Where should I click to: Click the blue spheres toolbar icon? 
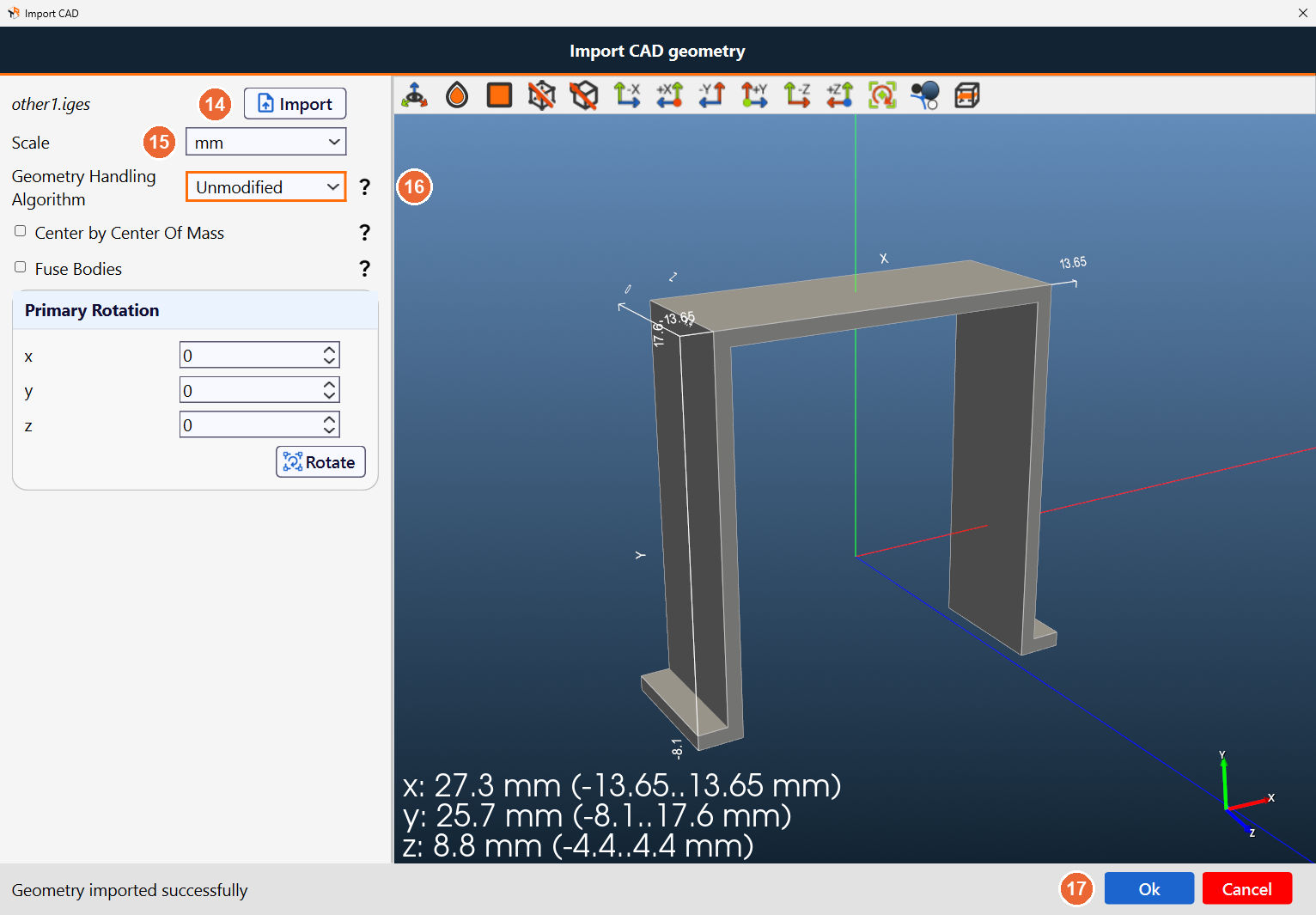pyautogui.click(x=924, y=95)
